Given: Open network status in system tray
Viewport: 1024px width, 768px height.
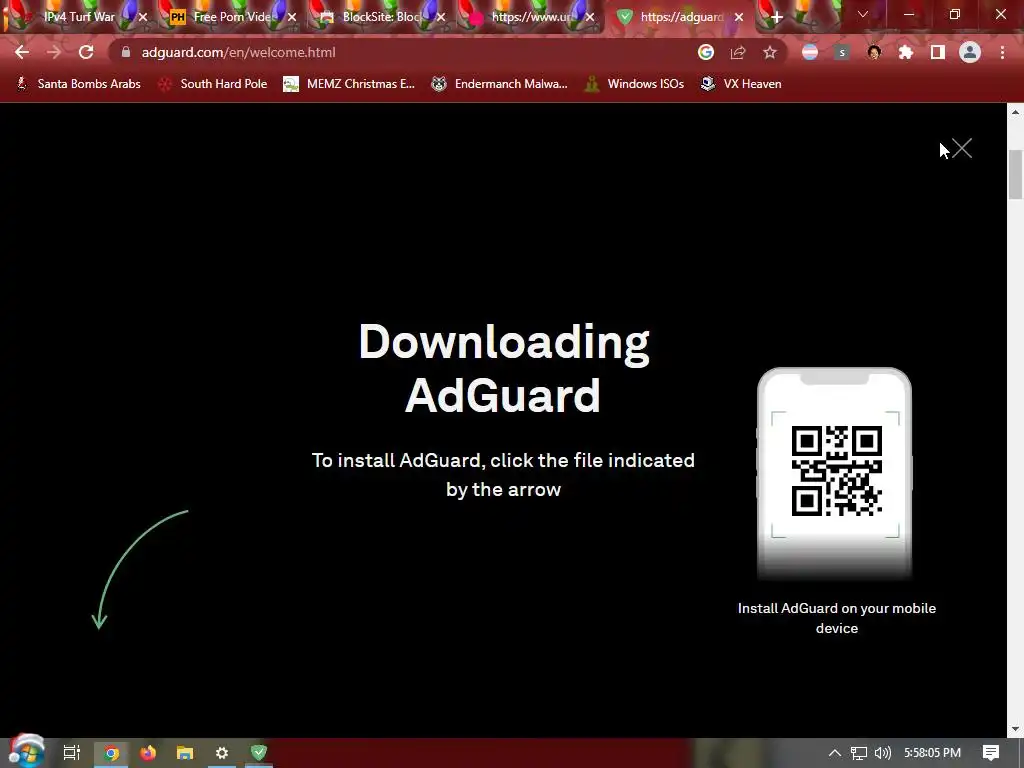Looking at the screenshot, I should coord(859,753).
